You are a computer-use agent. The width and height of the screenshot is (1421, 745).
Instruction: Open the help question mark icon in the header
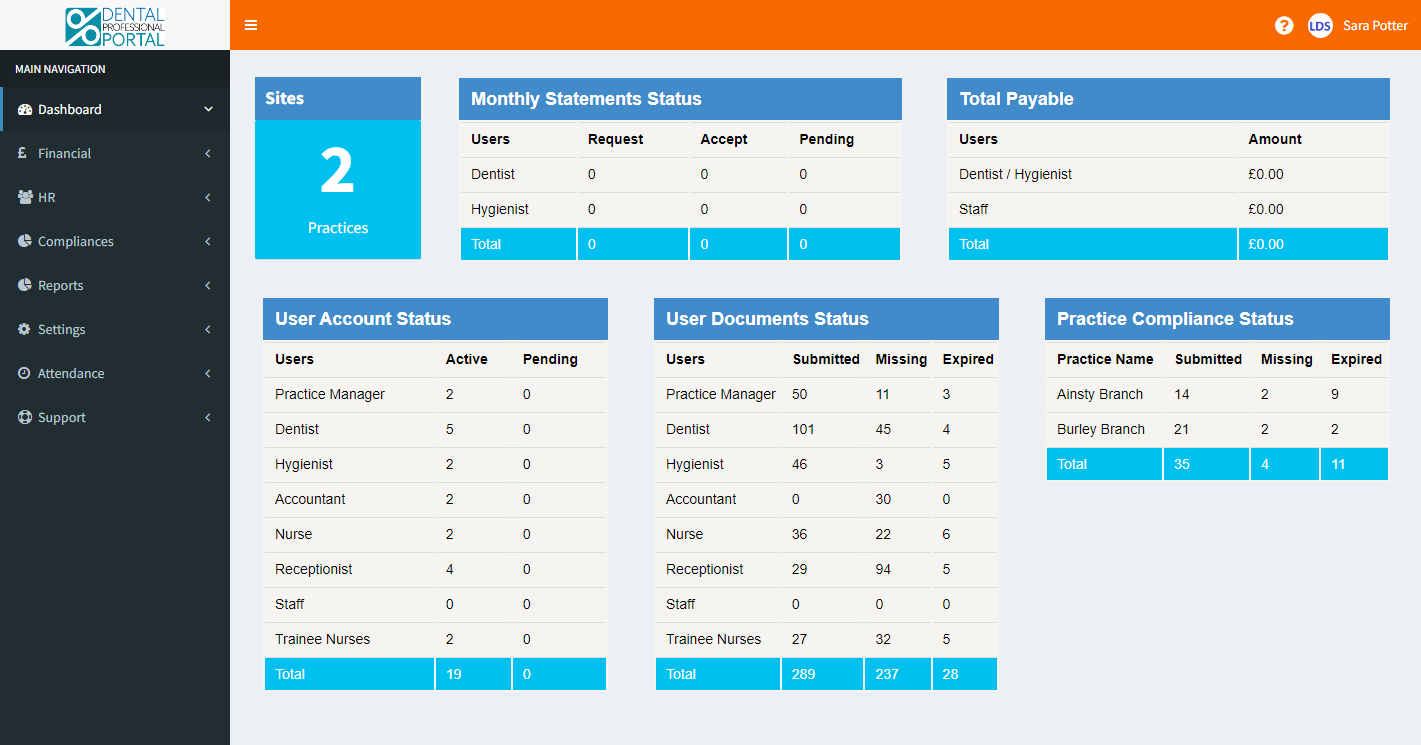tap(1284, 25)
